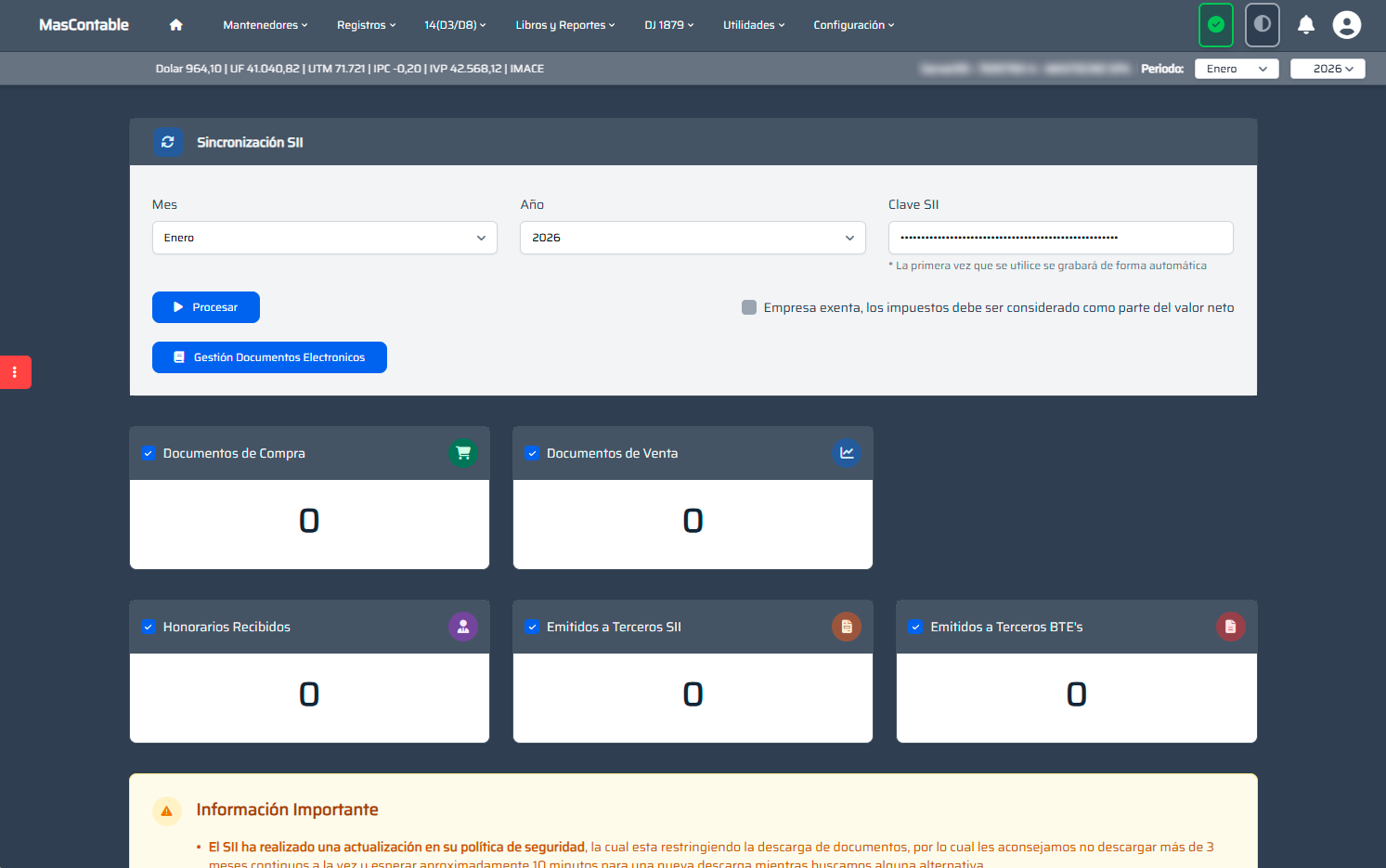Open the user profile avatar
Viewport: 1386px width, 868px height.
coord(1347,25)
